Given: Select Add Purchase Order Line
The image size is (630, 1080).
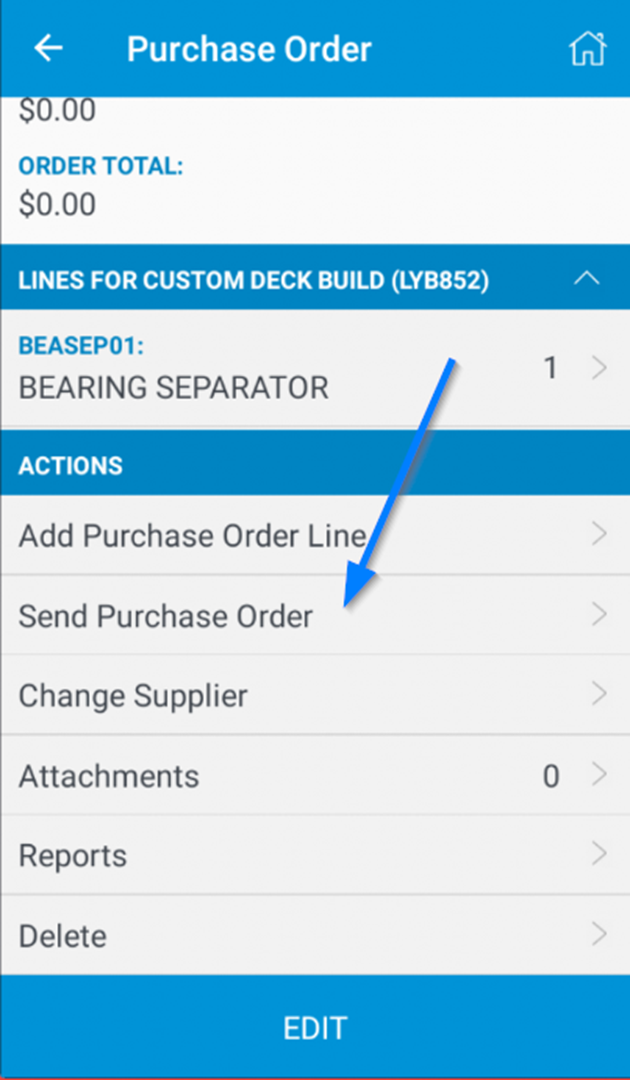Looking at the screenshot, I should point(193,535).
